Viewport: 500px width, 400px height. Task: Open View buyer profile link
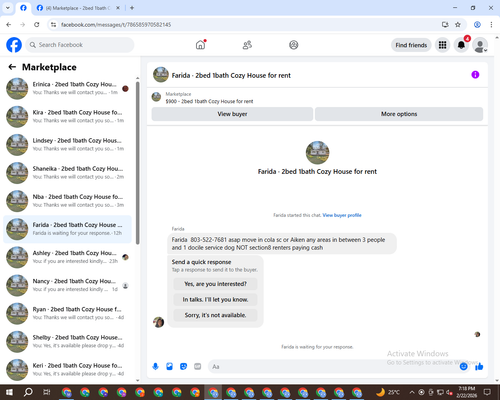pyautogui.click(x=342, y=215)
